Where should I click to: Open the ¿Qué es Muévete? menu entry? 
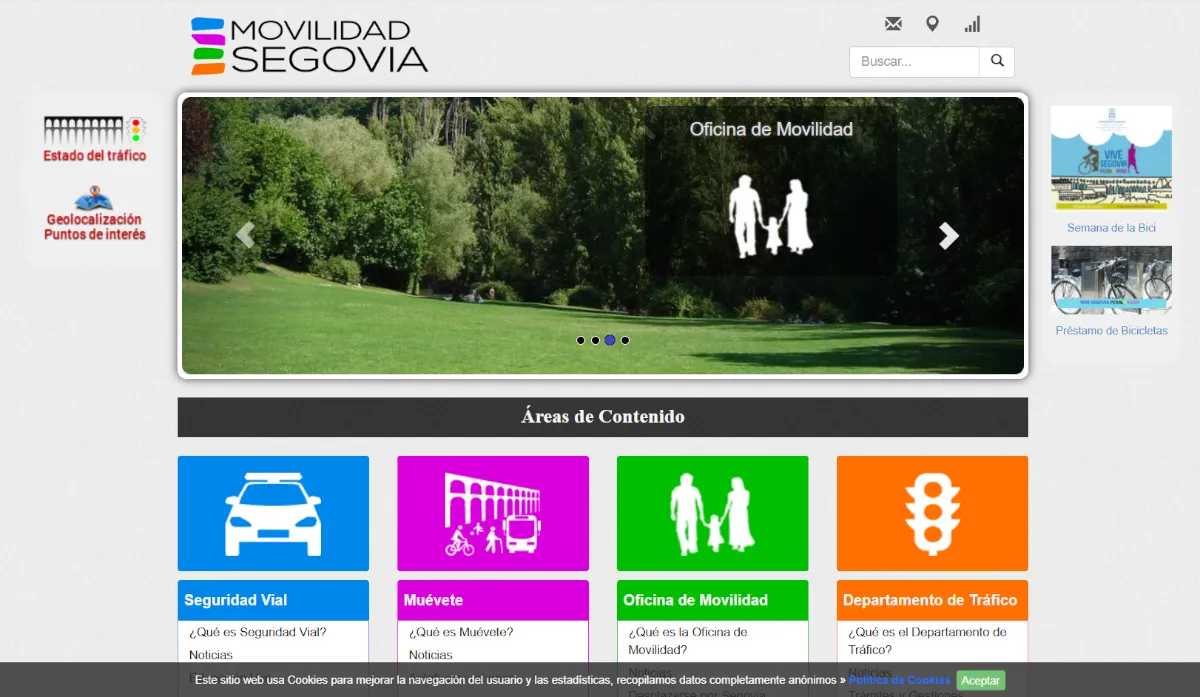click(x=463, y=632)
